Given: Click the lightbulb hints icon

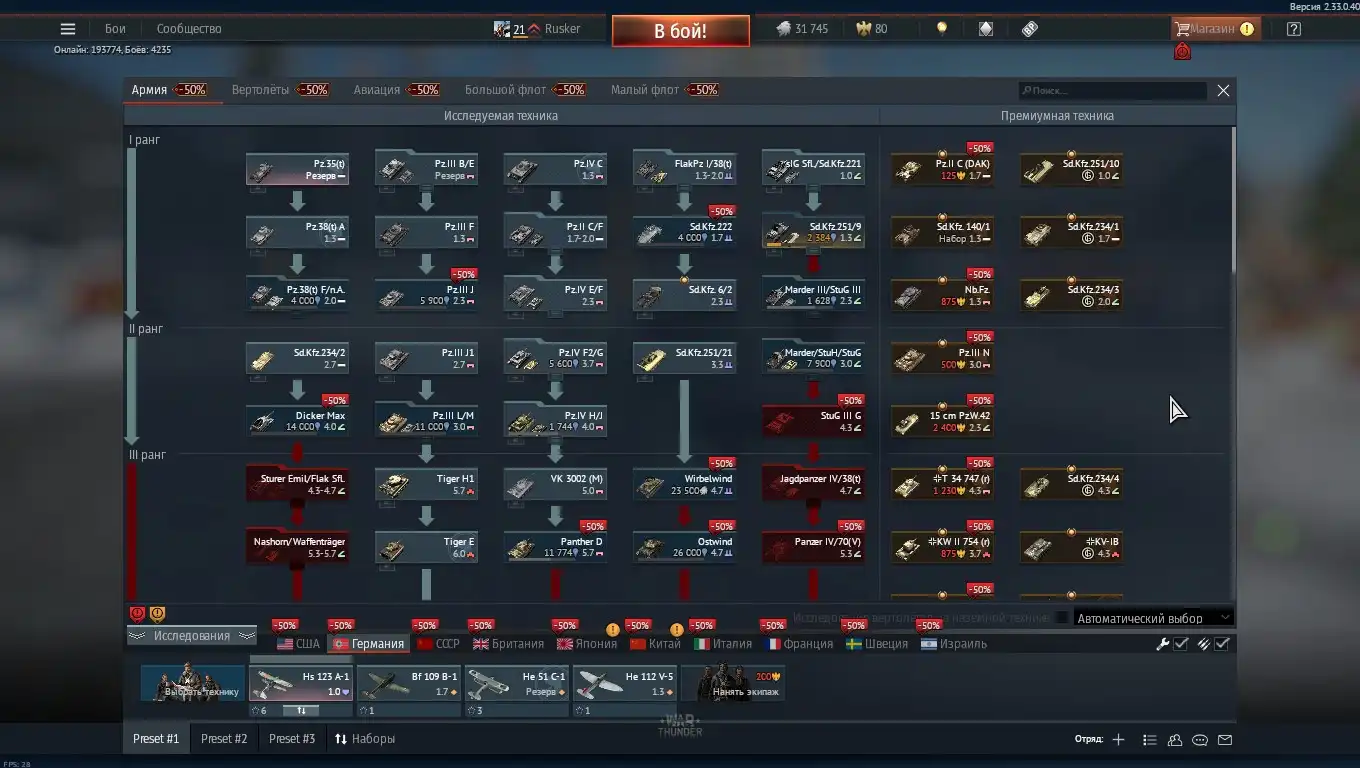Looking at the screenshot, I should [941, 29].
